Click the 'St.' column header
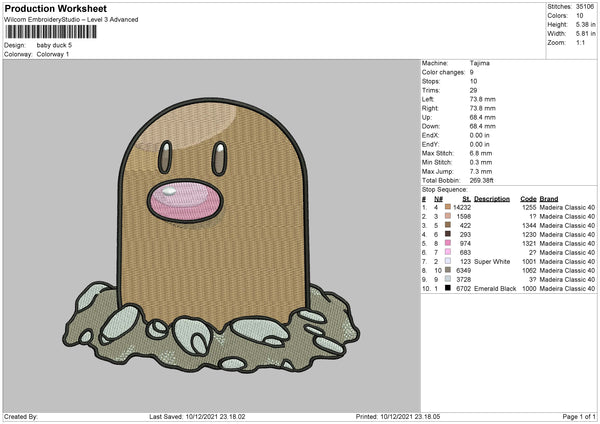This screenshot has height=424, width=600. (466, 199)
